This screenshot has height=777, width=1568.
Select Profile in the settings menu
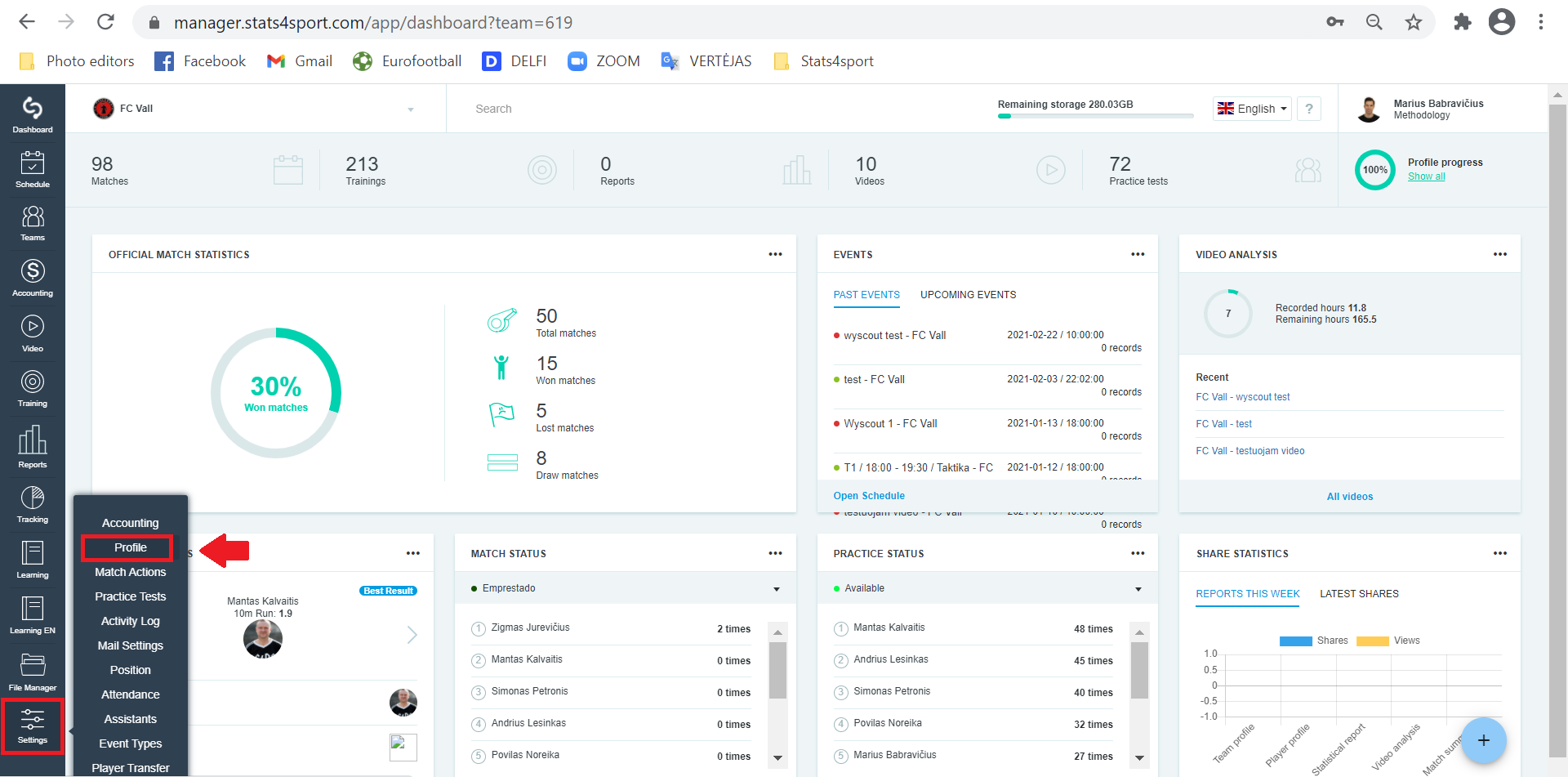[130, 547]
